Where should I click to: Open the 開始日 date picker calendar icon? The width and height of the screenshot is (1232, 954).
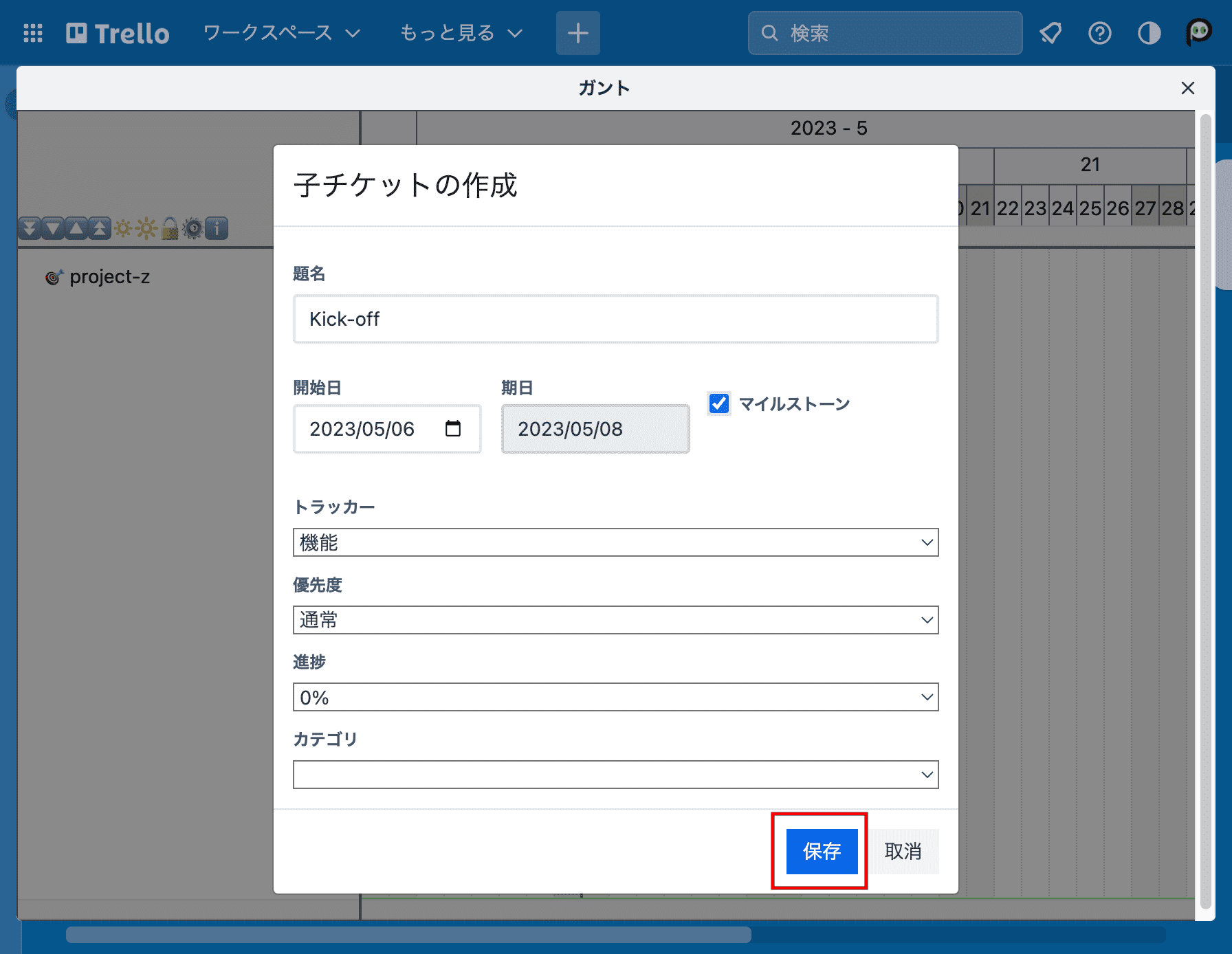(454, 428)
